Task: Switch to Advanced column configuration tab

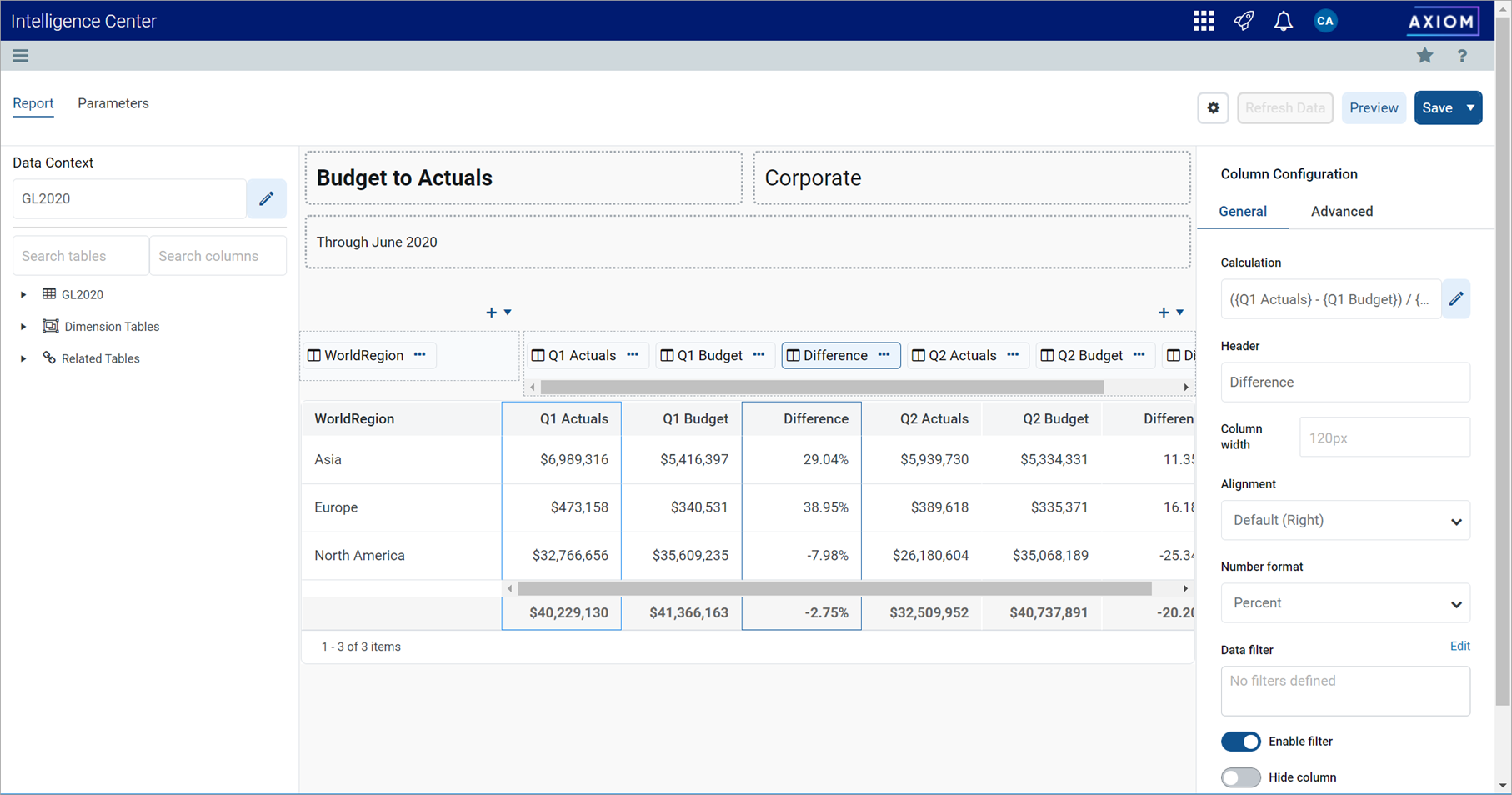Action: [x=1341, y=212]
